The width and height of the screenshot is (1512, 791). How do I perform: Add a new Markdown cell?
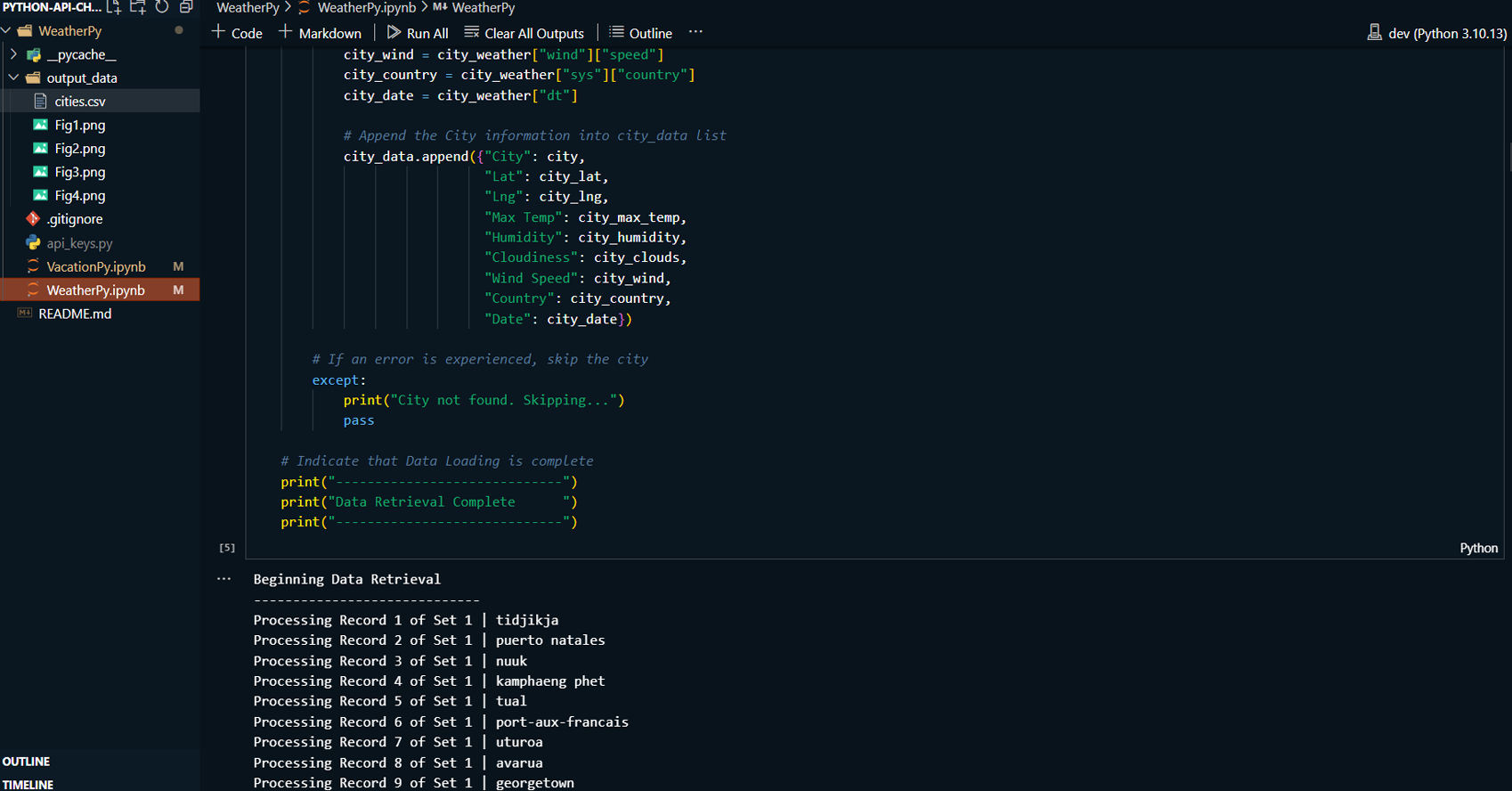point(321,33)
